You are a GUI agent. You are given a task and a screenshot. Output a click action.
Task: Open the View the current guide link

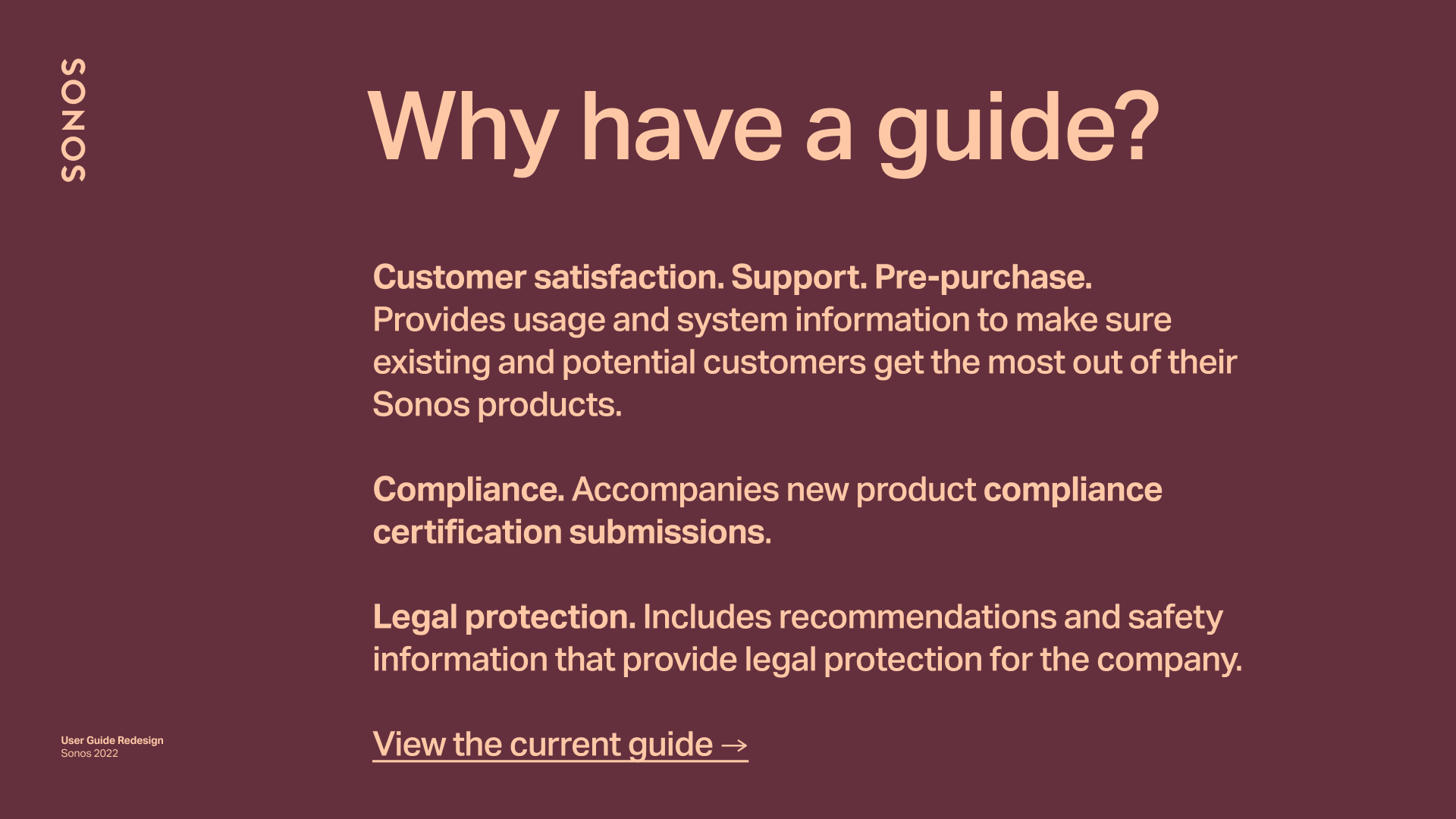542,744
